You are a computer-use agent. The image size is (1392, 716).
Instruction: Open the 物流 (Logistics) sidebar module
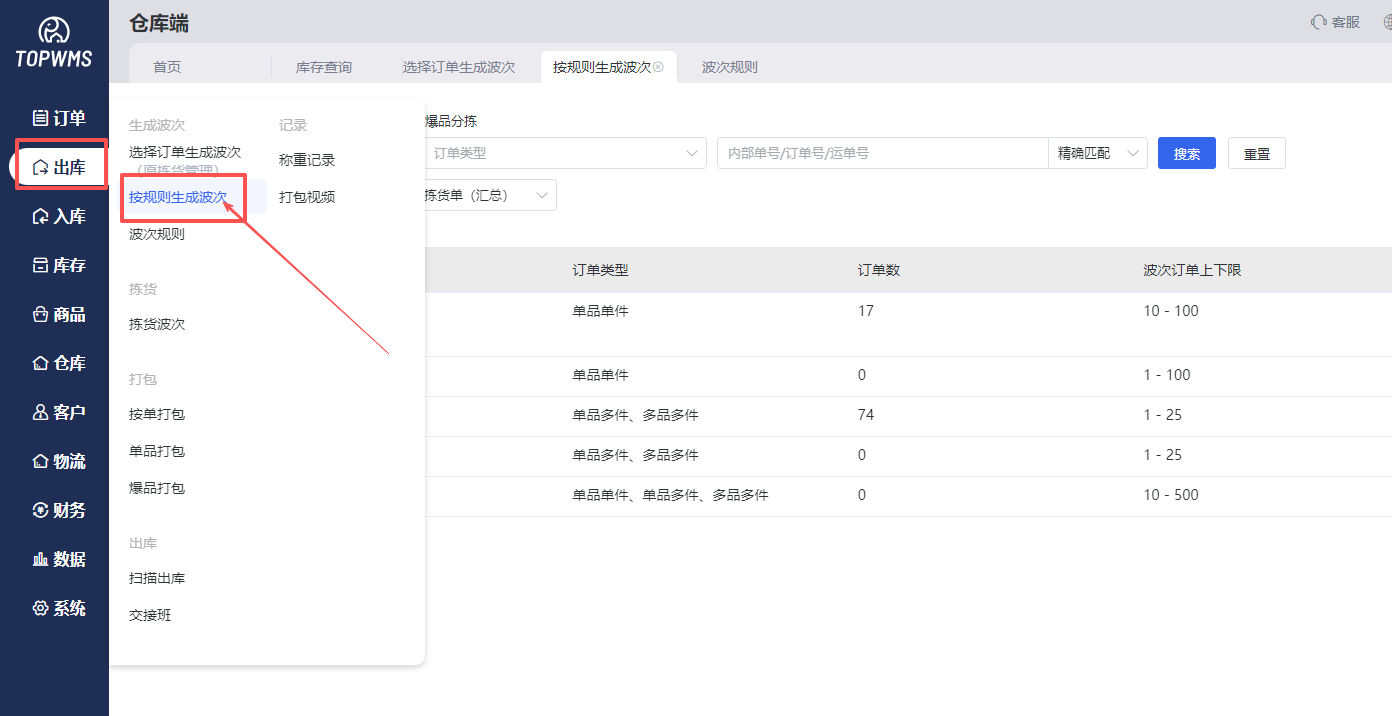point(58,461)
